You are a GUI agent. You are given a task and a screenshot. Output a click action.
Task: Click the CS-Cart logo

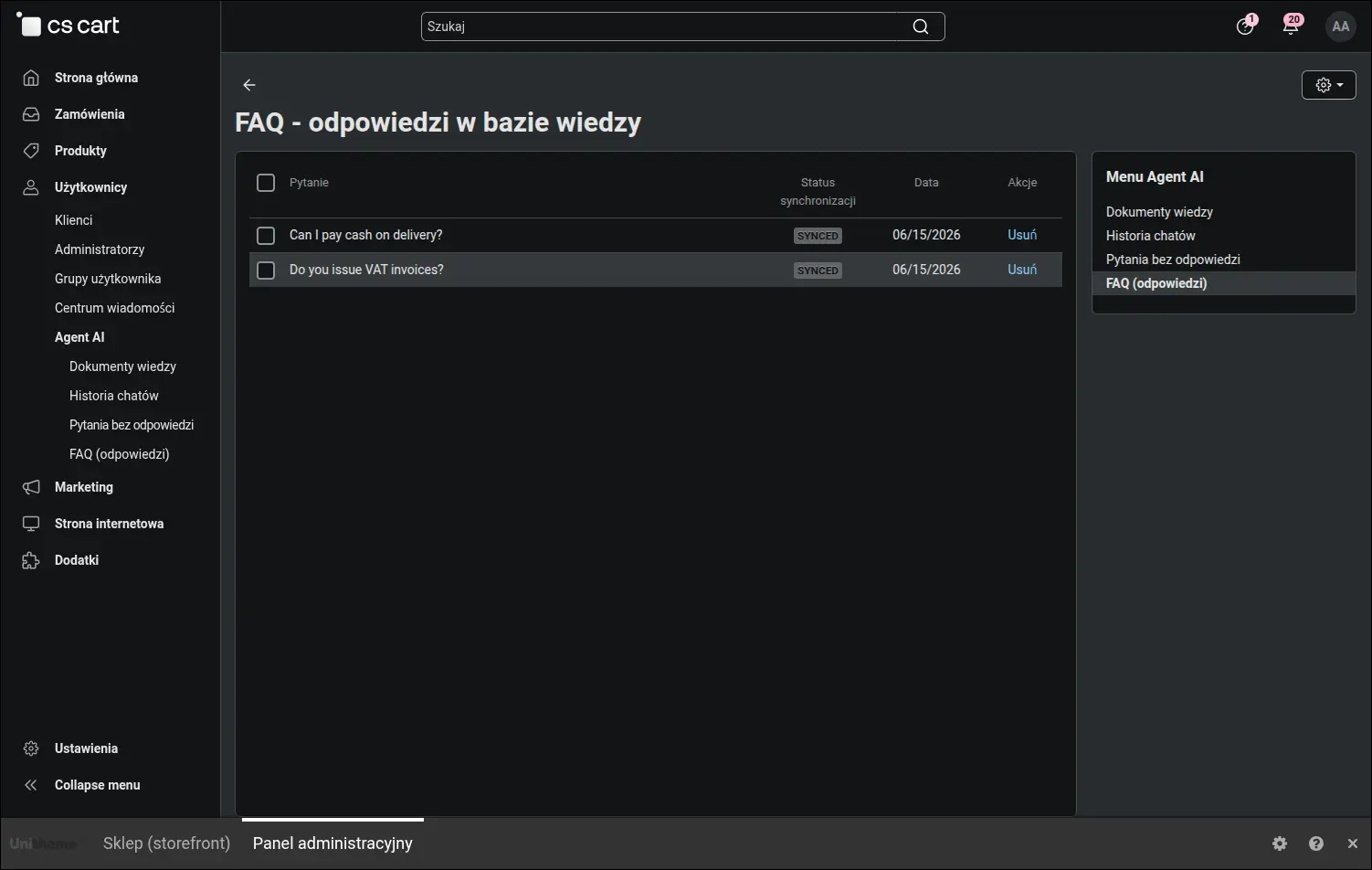[68, 25]
